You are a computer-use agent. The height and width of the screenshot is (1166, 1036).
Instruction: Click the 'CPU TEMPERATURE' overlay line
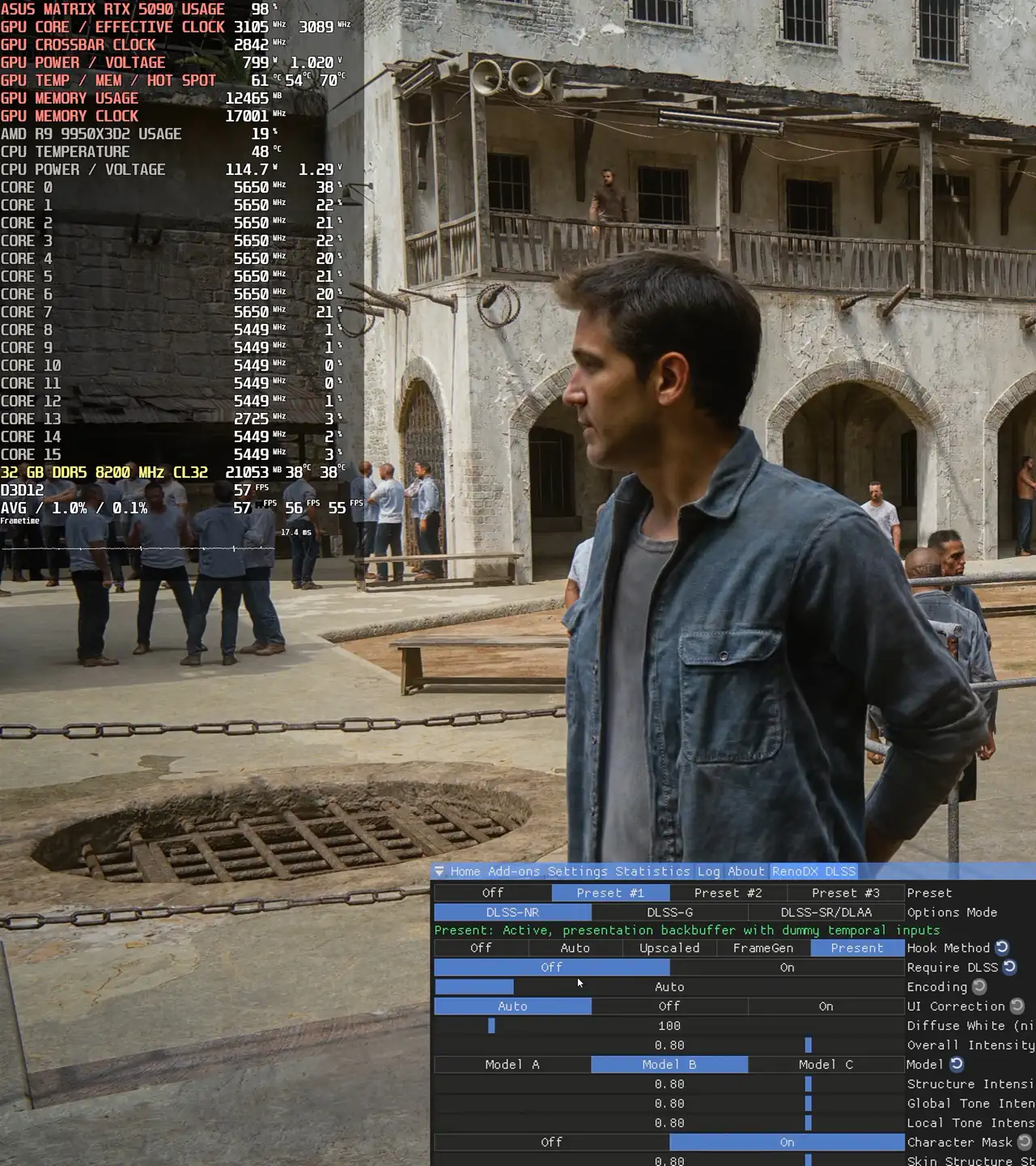(141, 151)
